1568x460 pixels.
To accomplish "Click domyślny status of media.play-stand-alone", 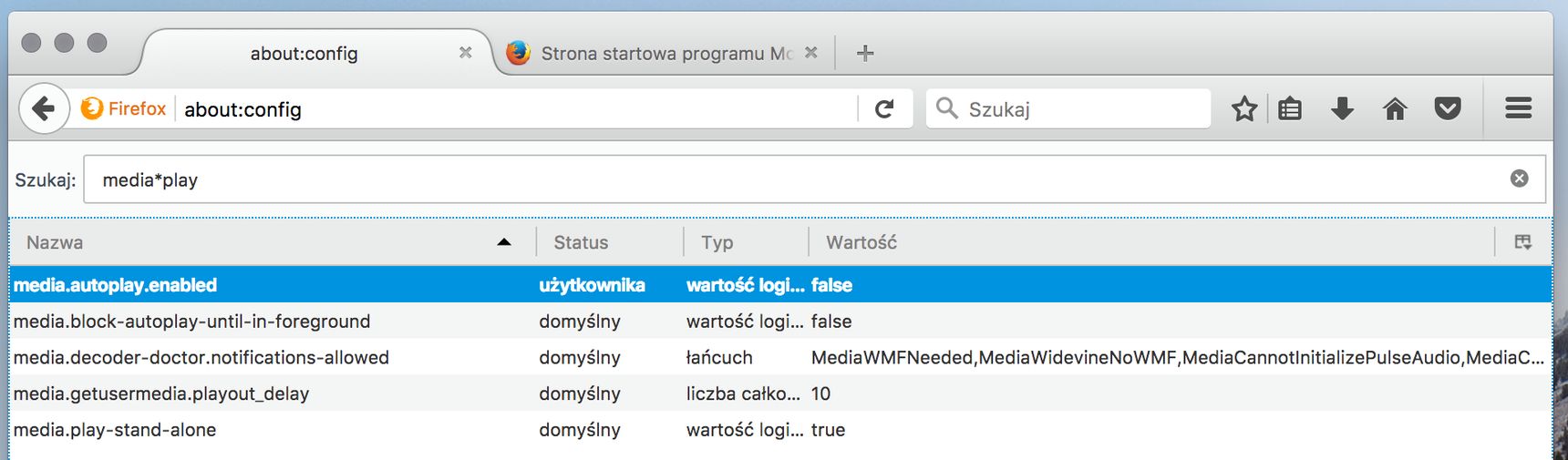I will [x=580, y=430].
